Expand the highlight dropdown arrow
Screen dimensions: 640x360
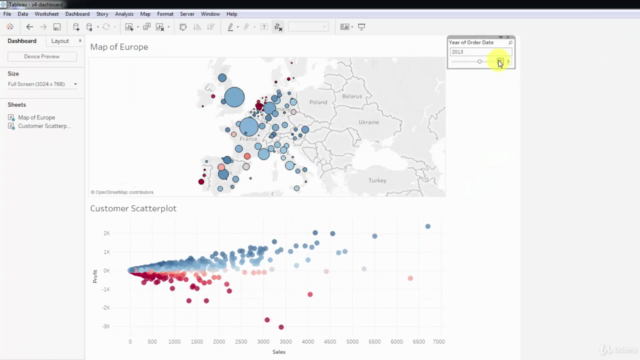point(238,27)
